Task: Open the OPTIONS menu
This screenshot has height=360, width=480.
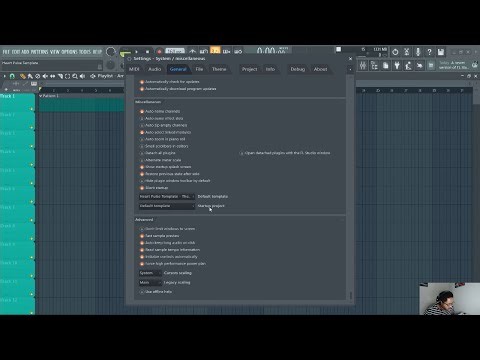Action: click(x=70, y=52)
